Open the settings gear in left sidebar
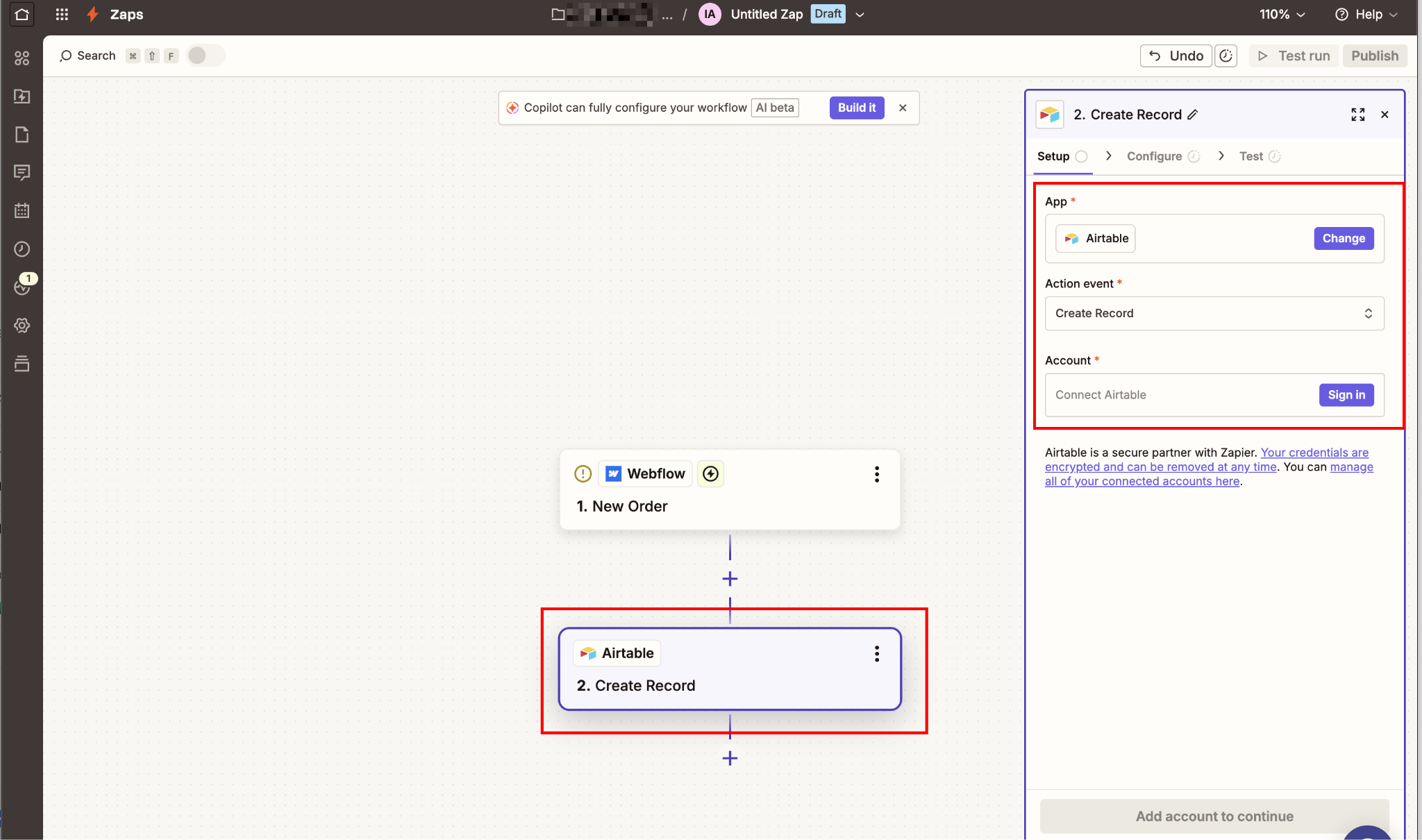Image resolution: width=1422 pixels, height=840 pixels. [x=22, y=326]
